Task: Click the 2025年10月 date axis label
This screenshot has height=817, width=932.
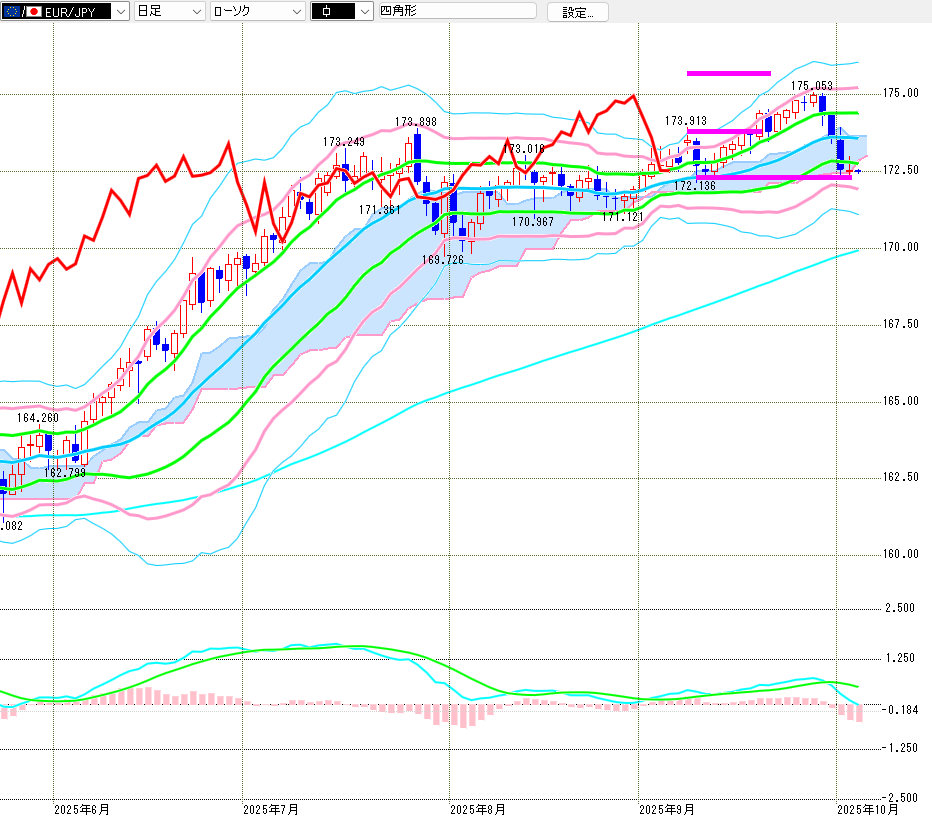Action: [866, 807]
